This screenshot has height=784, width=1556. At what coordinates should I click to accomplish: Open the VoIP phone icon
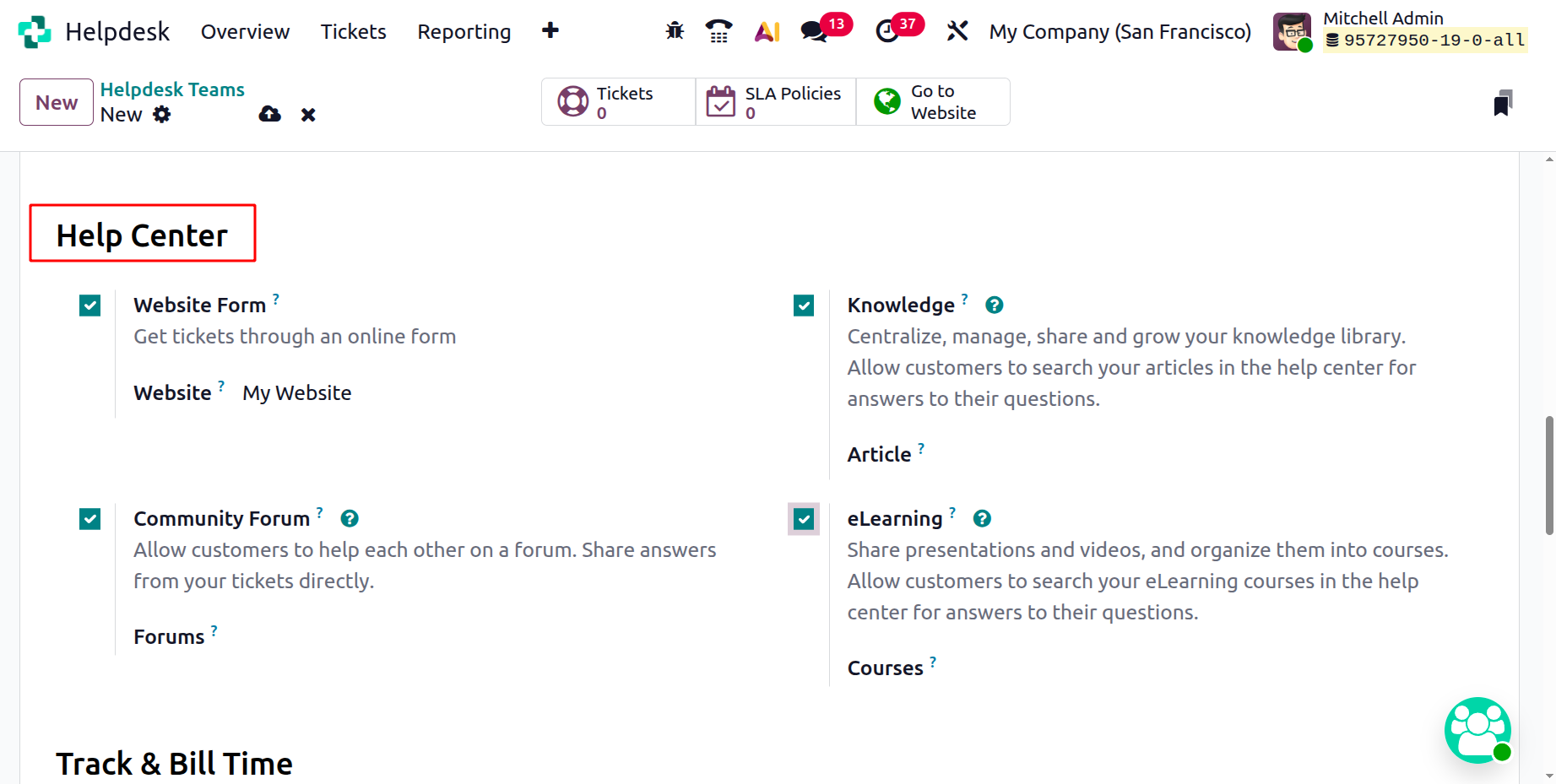718,31
